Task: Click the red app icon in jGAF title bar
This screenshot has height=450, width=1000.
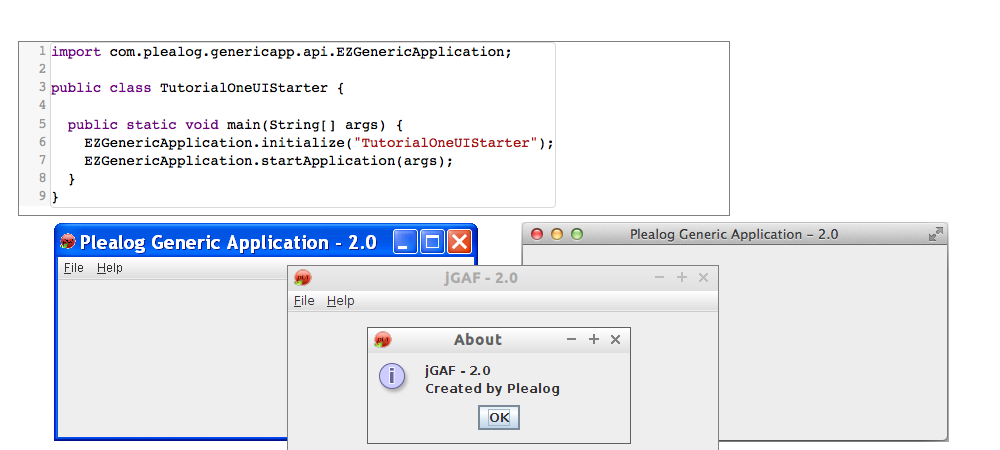Action: [303, 278]
